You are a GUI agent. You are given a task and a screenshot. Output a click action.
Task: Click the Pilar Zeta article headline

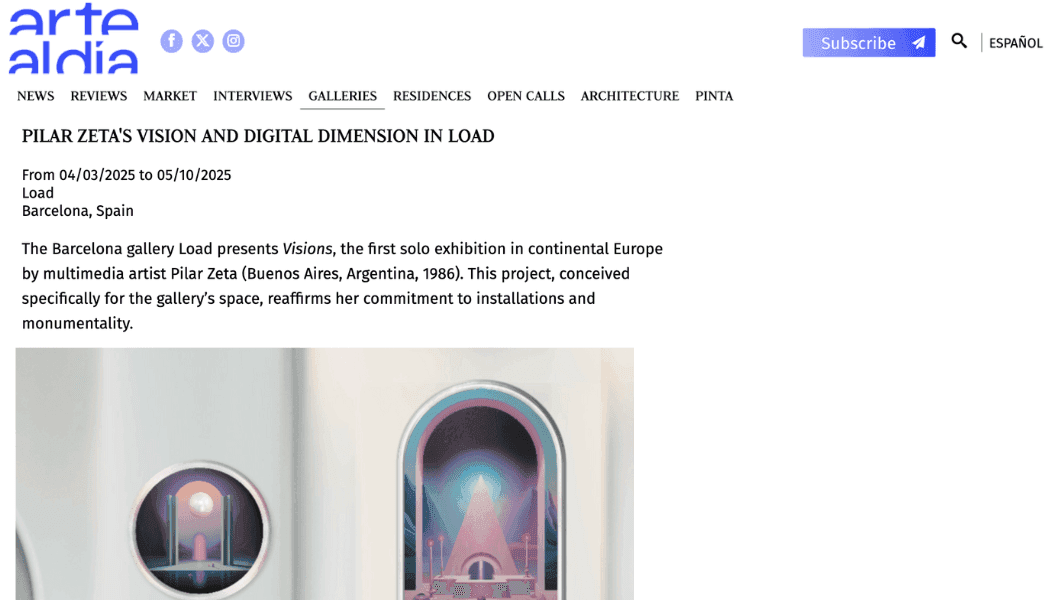258,136
